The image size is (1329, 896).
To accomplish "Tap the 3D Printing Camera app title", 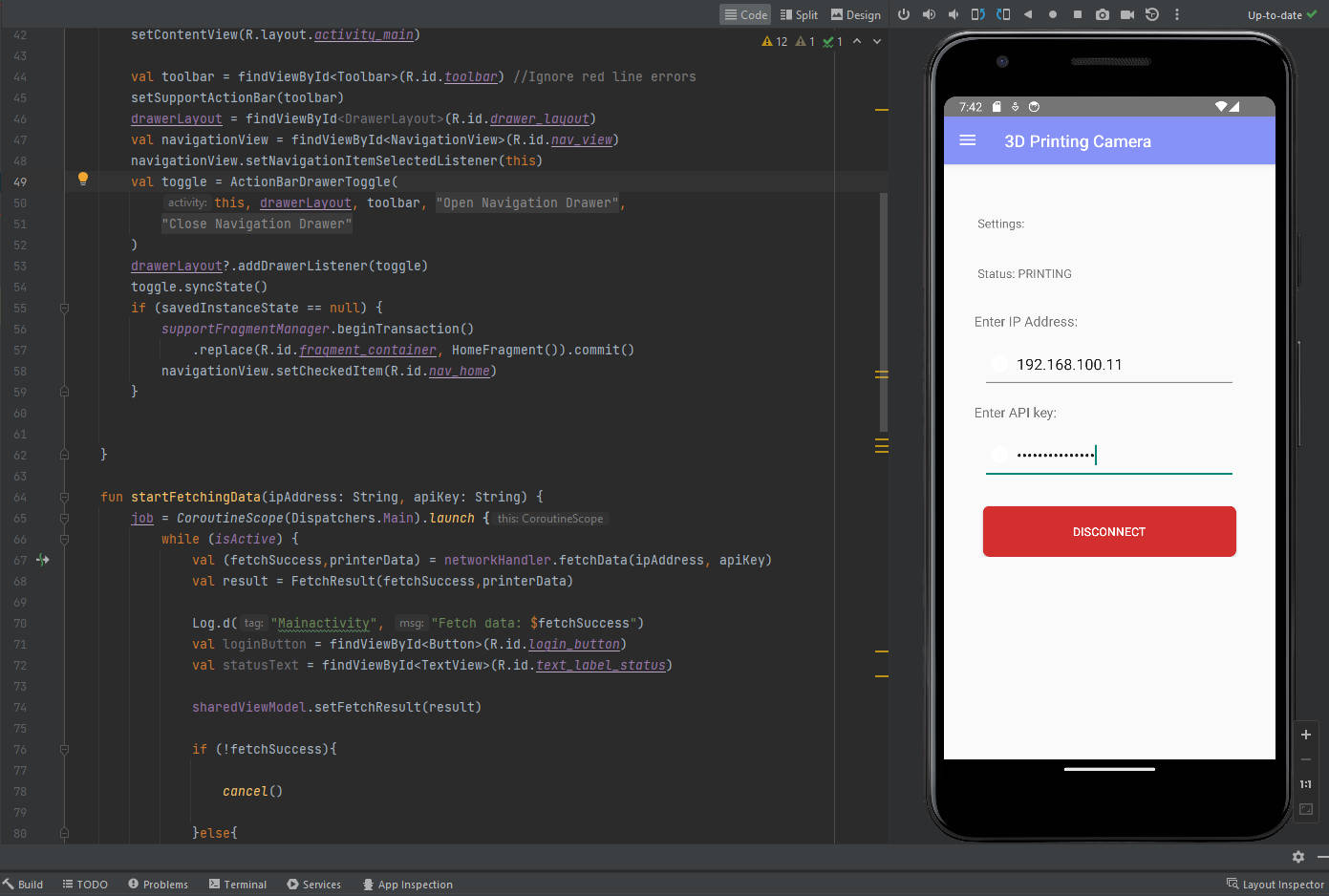I will tap(1078, 141).
